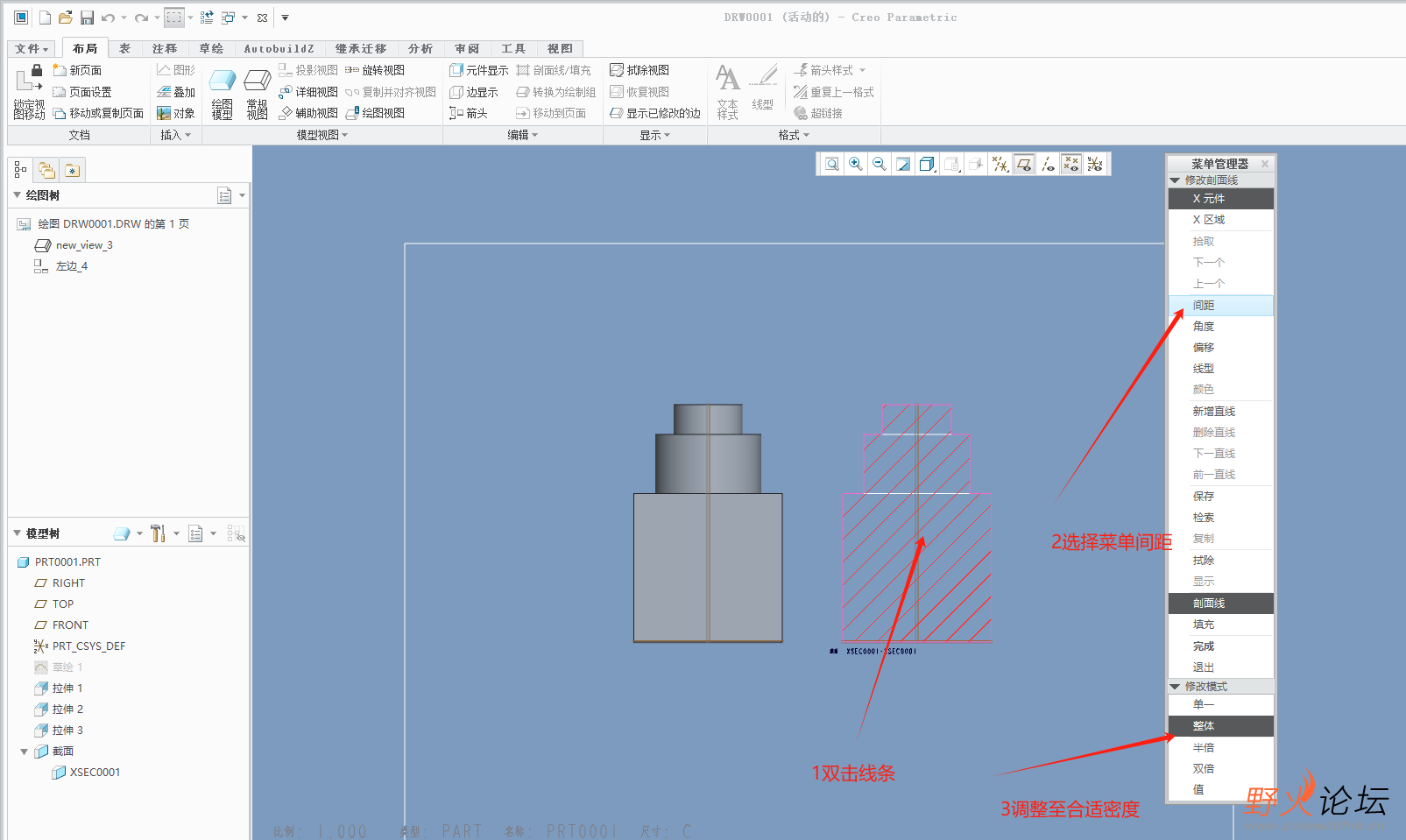Switch to the 注释 ribbon tab

coord(165,49)
